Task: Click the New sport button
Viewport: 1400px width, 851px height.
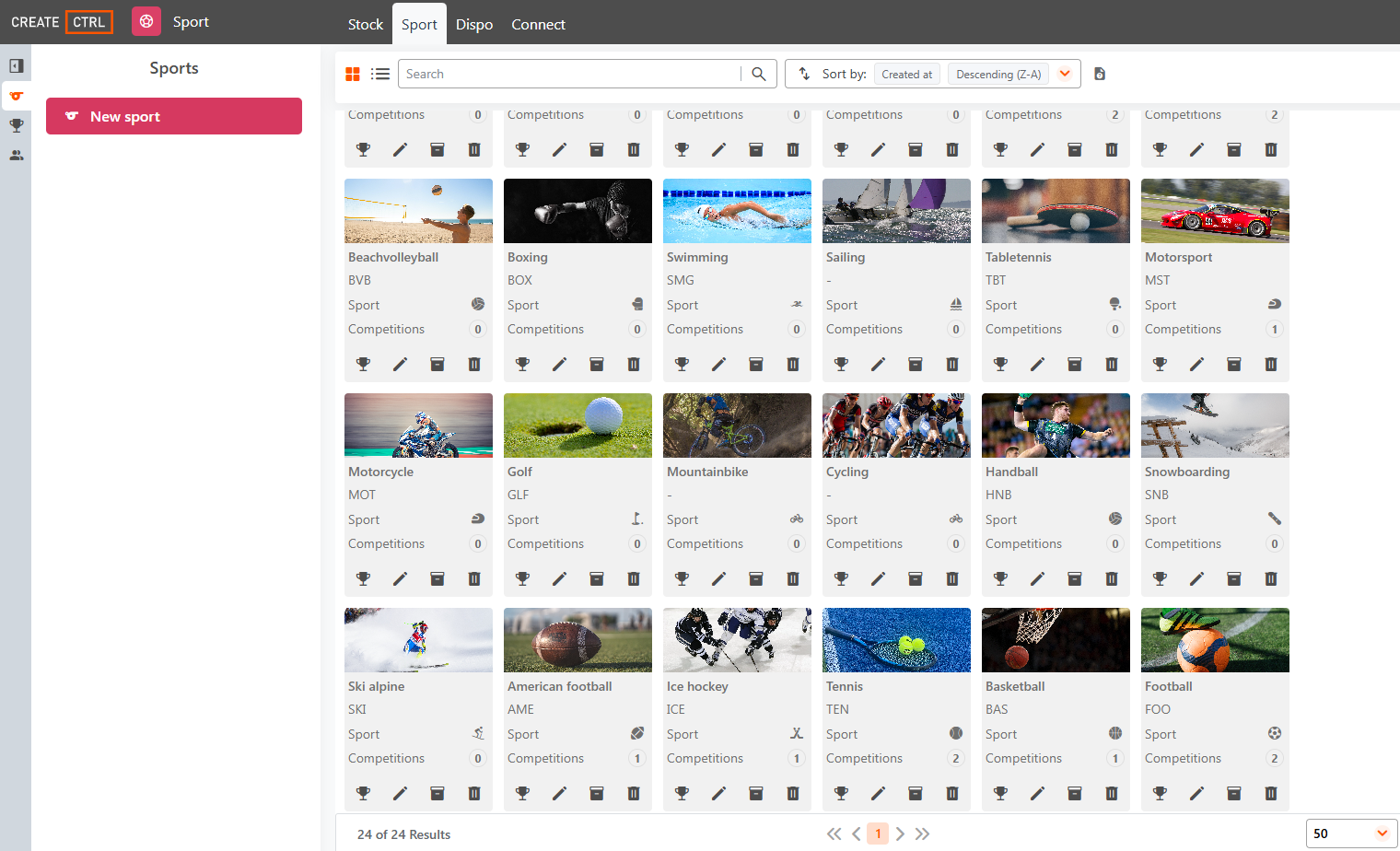Action: [174, 116]
